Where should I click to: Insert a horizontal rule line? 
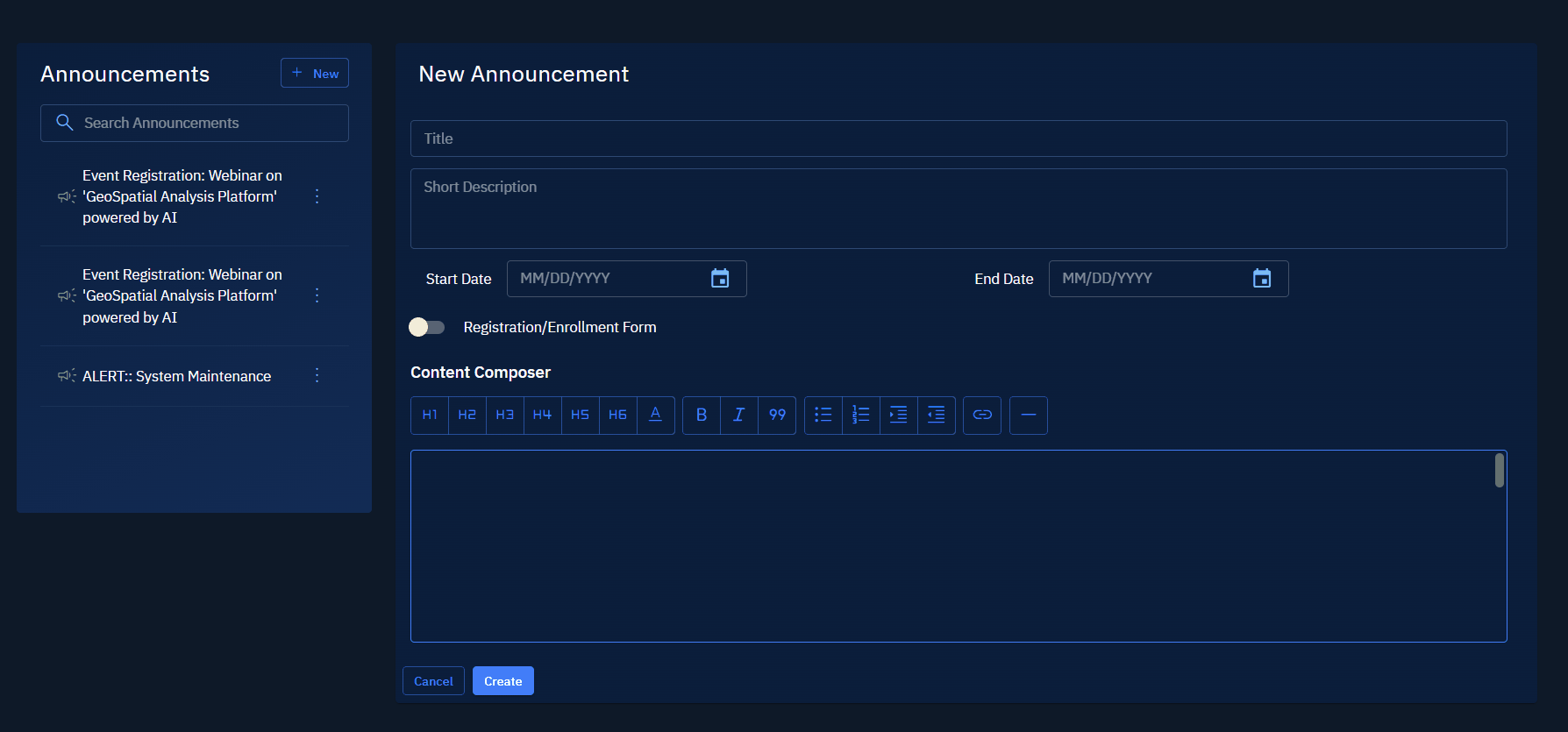[x=1029, y=416]
